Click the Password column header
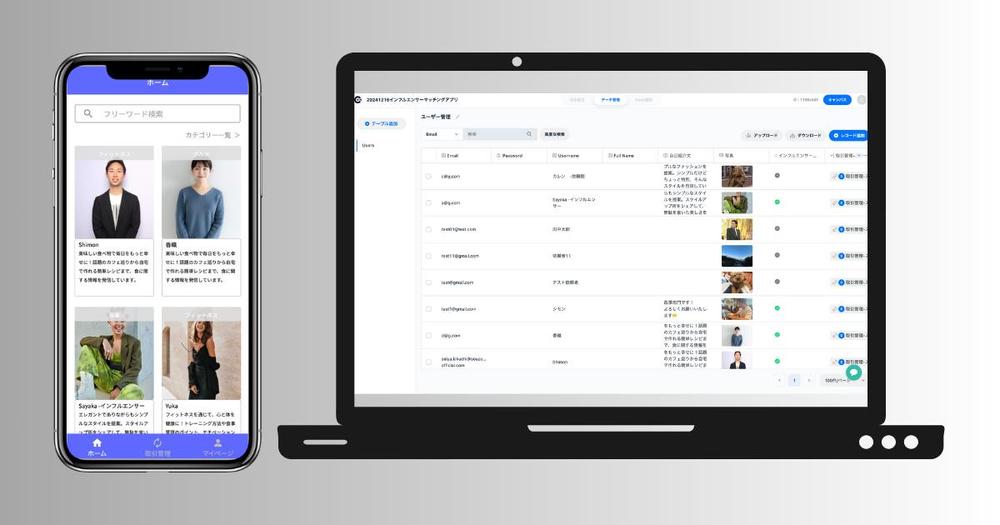The image size is (1000, 525). point(510,156)
